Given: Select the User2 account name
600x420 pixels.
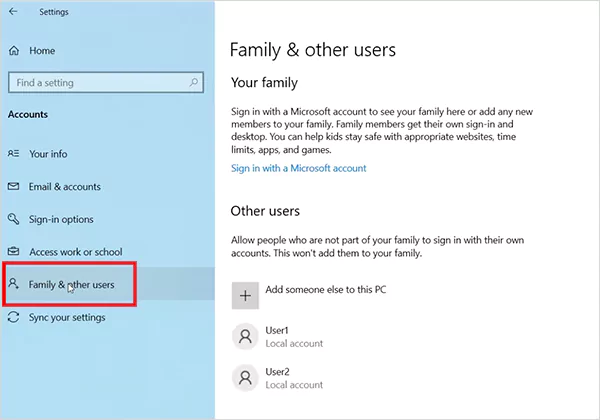Looking at the screenshot, I should [x=277, y=372].
